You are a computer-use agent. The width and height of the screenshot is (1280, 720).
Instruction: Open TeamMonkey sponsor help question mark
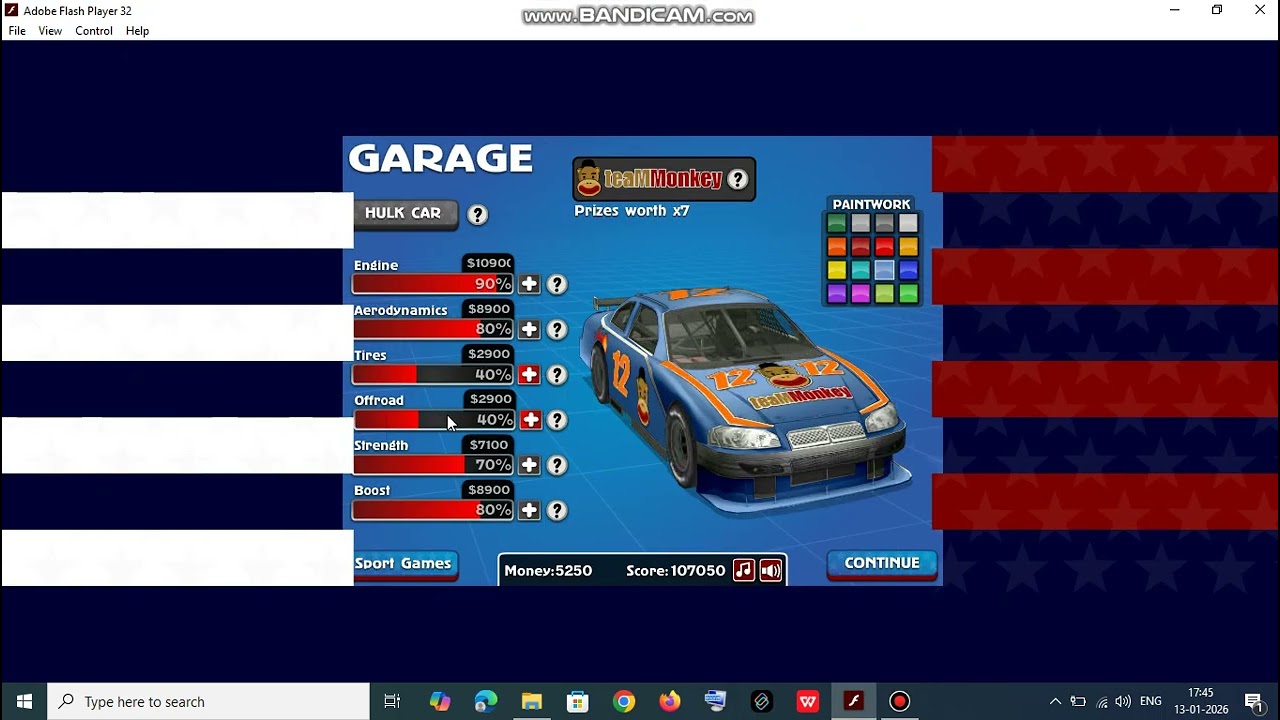pyautogui.click(x=738, y=180)
